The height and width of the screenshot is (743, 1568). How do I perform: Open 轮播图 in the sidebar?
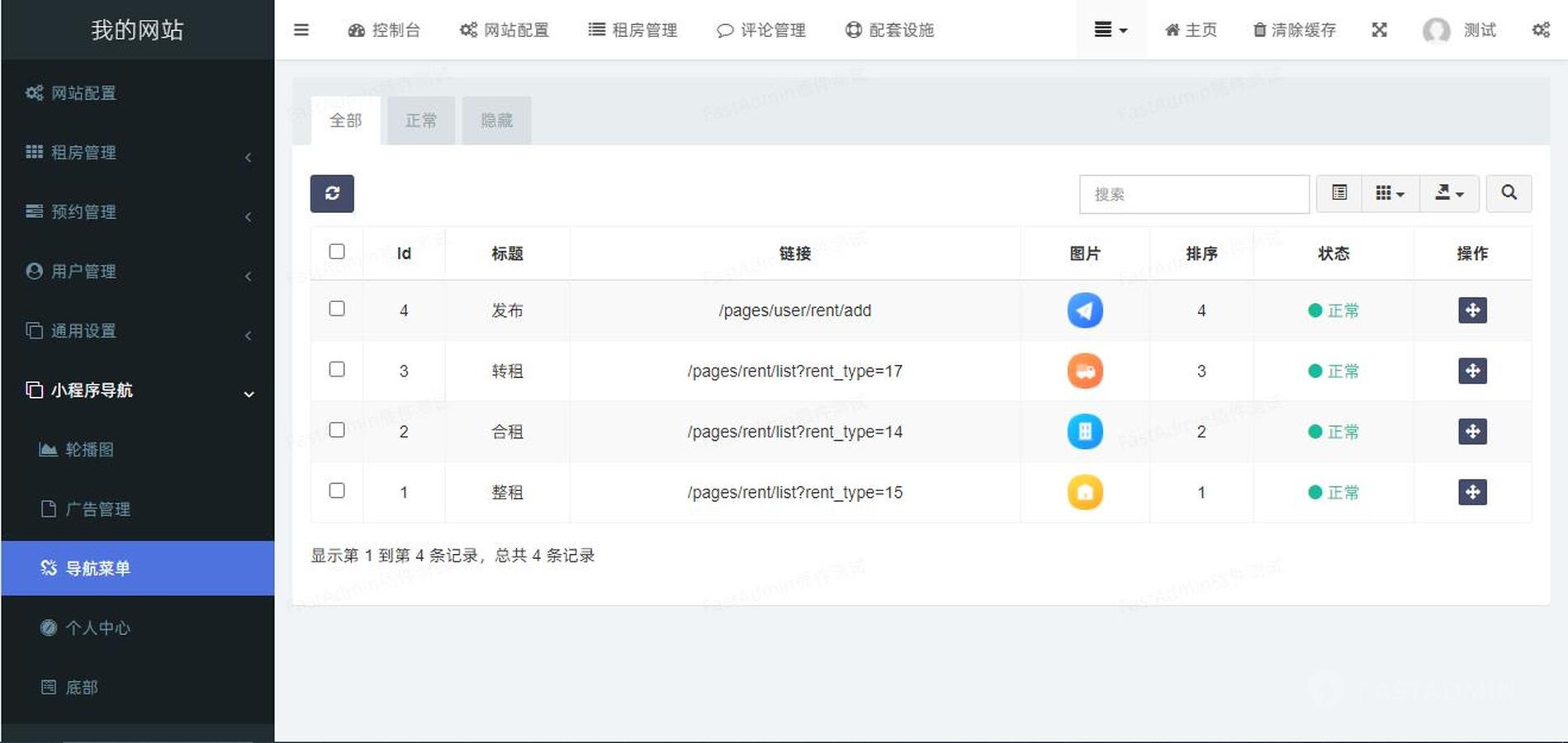coord(89,450)
